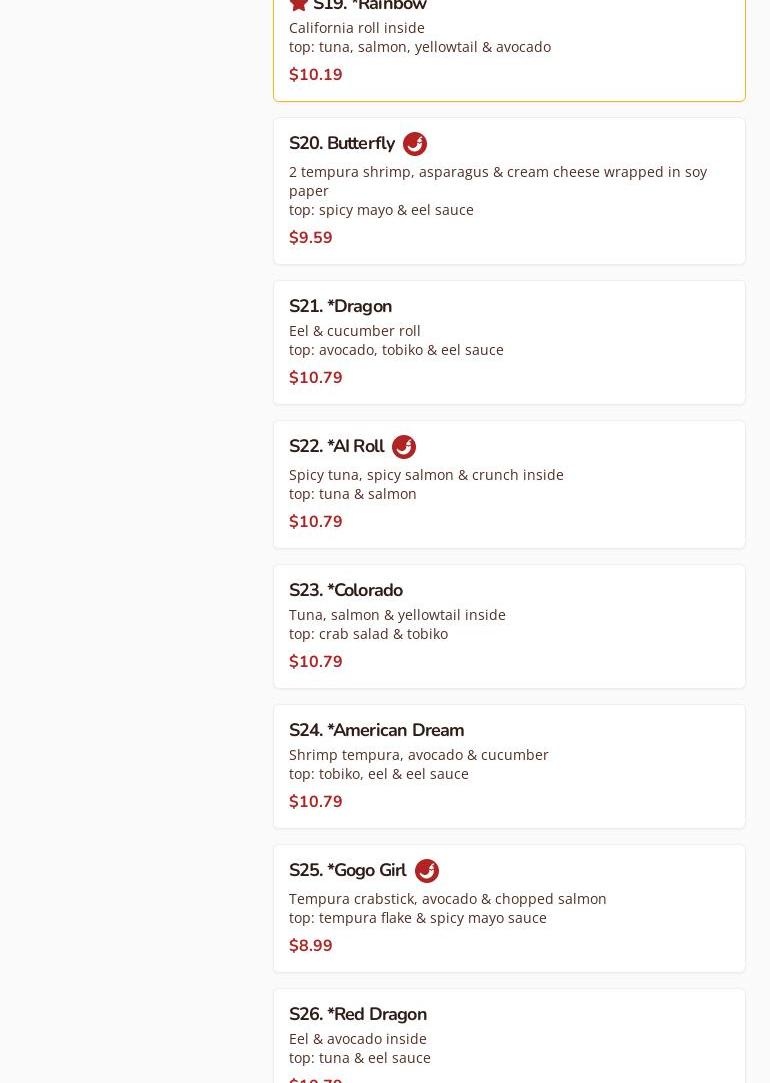Select the S20. Butterfly menu item title
This screenshot has width=770, height=1083.
[x=342, y=144]
